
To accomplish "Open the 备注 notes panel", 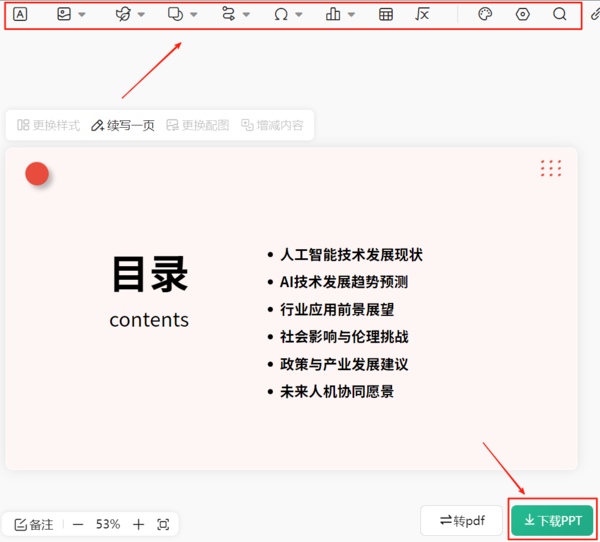I will 34,524.
